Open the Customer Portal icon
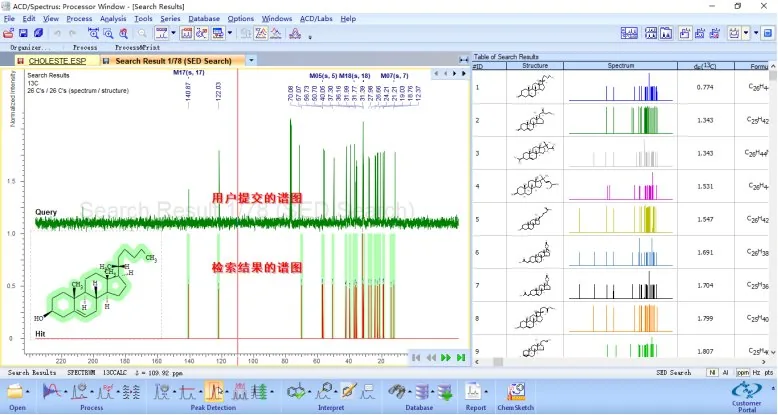 pyautogui.click(x=747, y=391)
